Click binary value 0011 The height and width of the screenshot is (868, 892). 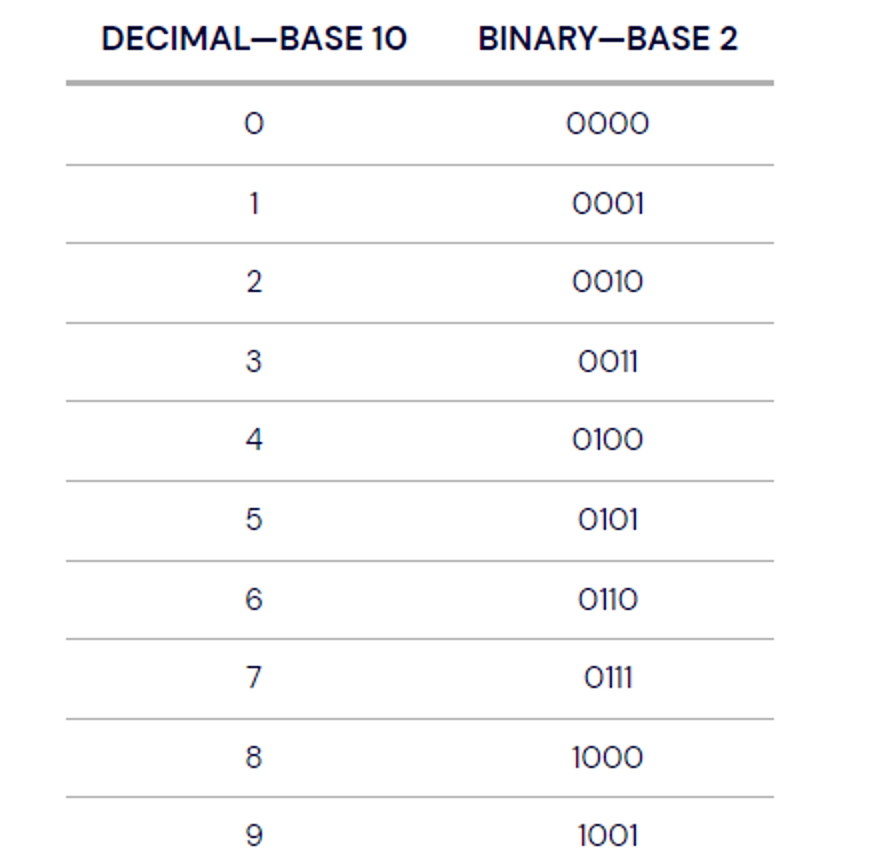(x=608, y=361)
